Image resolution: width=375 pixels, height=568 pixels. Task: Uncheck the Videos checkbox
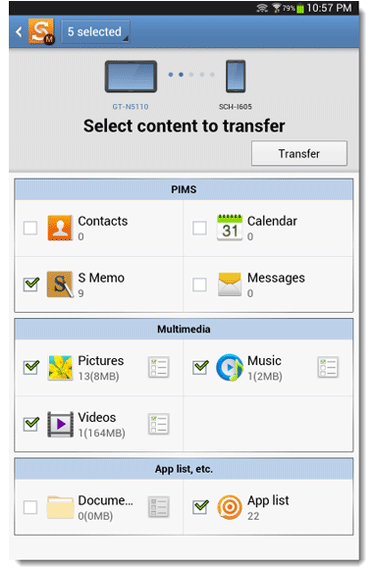pos(31,424)
